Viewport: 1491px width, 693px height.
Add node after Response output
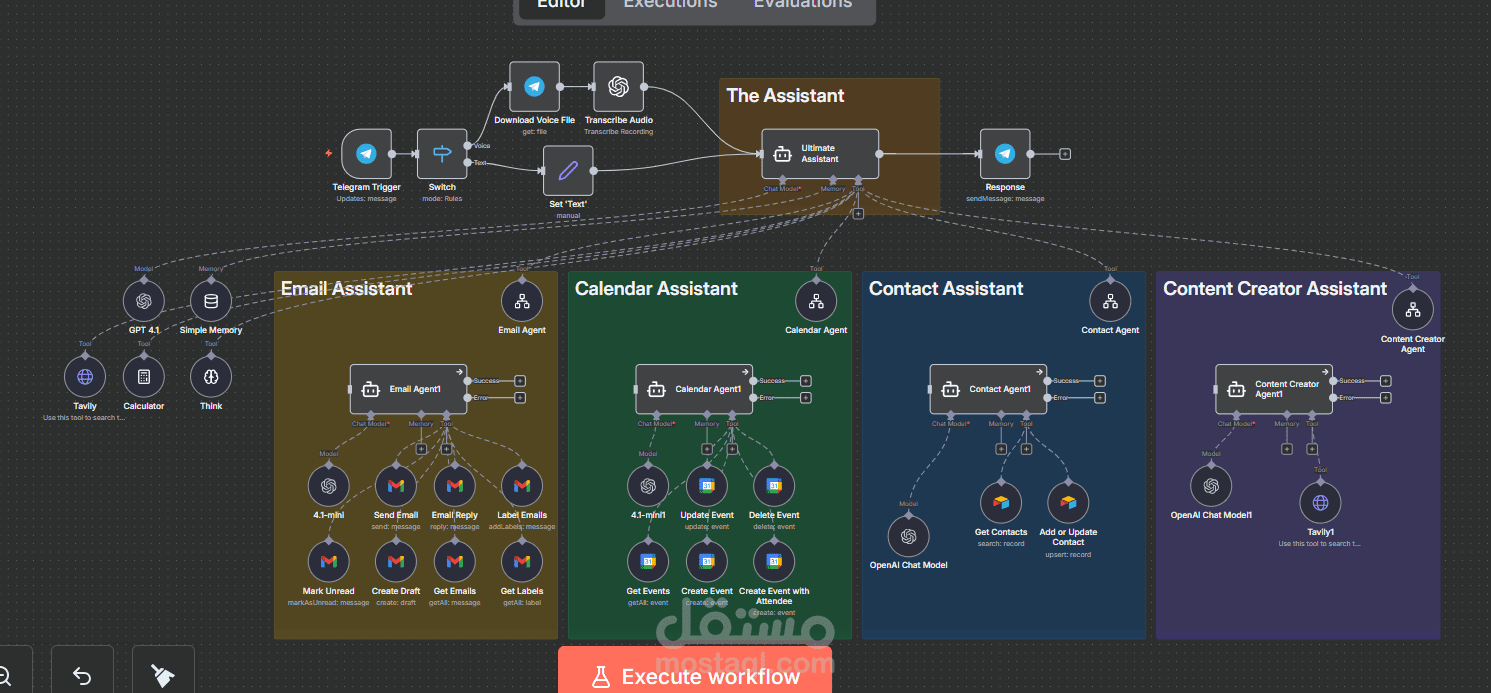tap(1065, 154)
